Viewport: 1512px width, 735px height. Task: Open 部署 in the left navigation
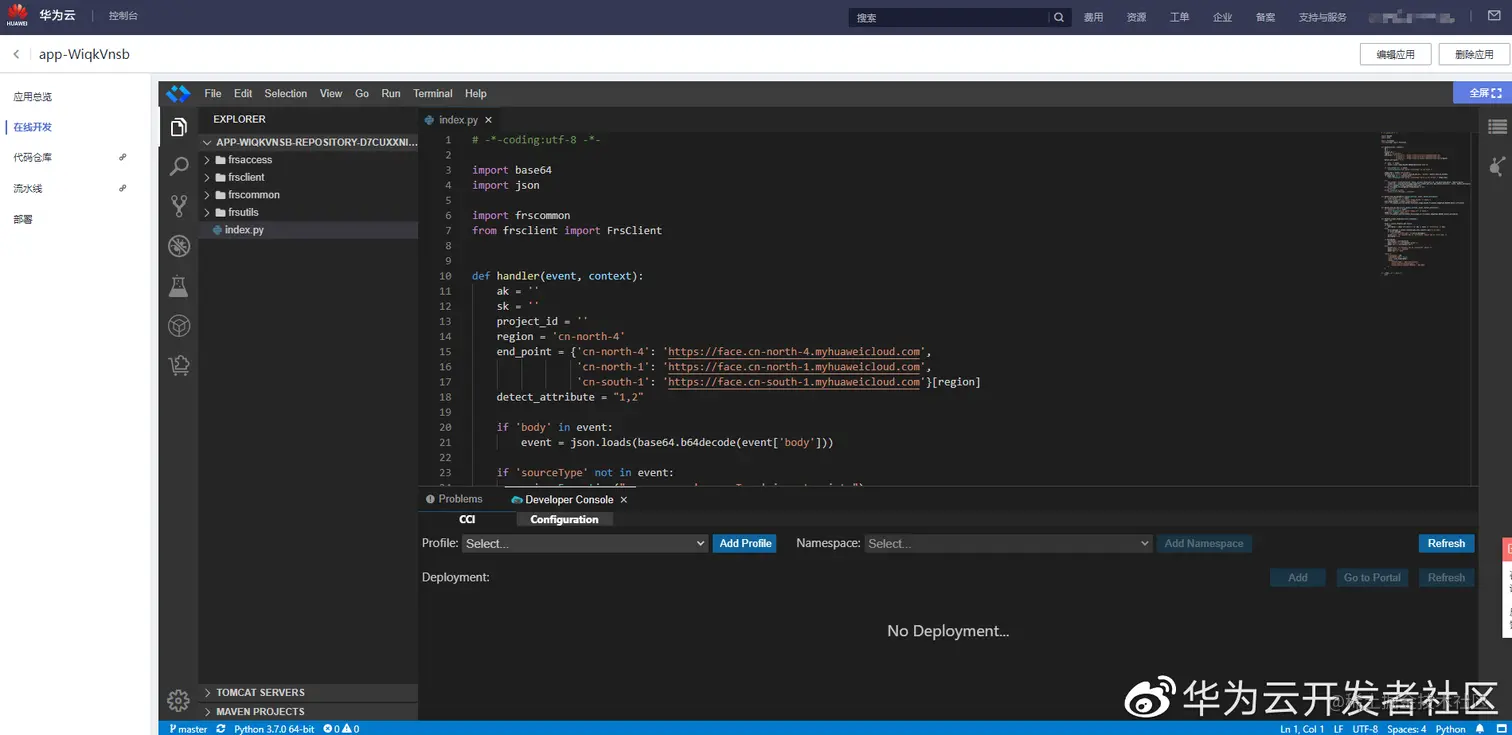pyautogui.click(x=23, y=219)
